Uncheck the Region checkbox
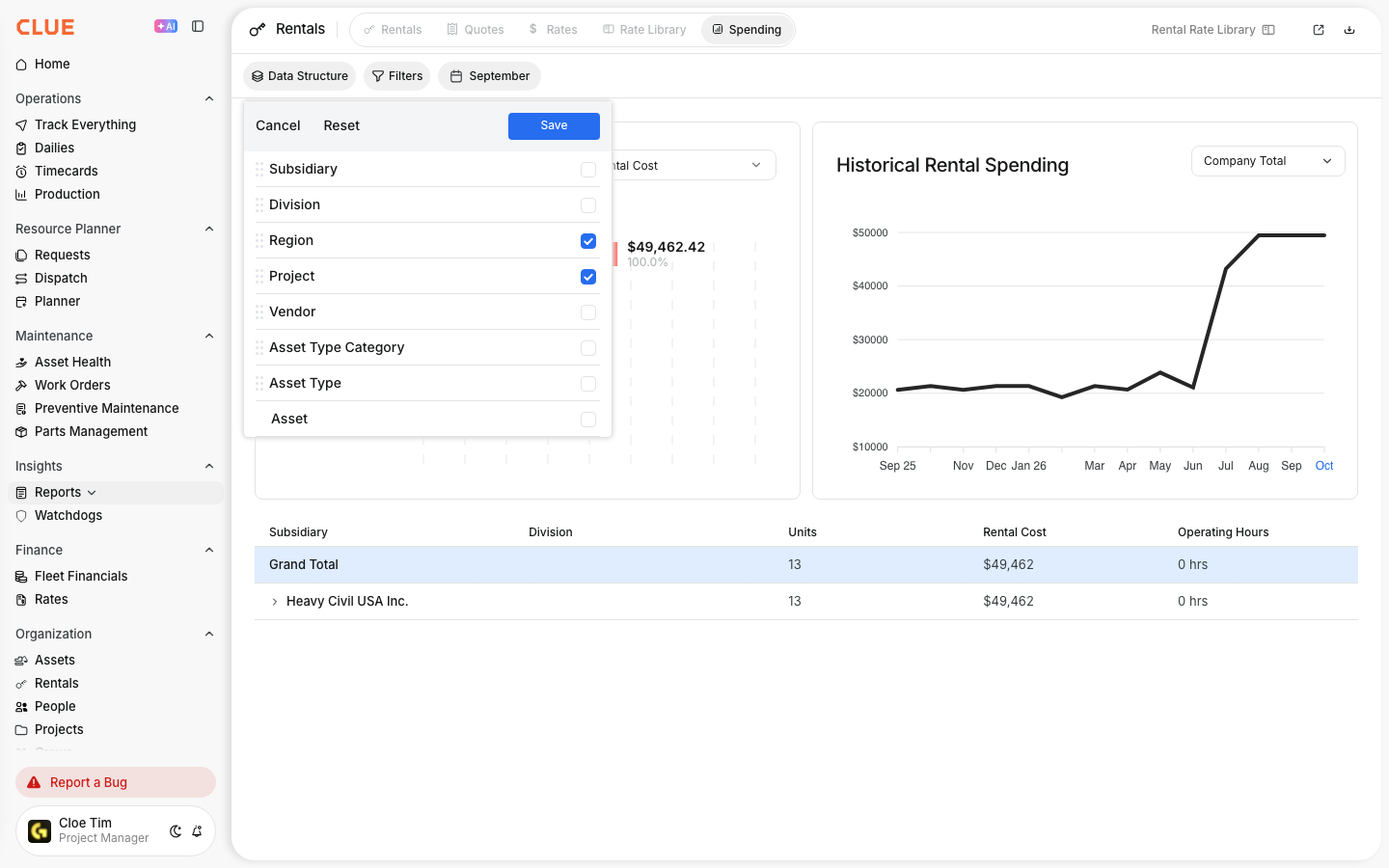Image resolution: width=1389 pixels, height=868 pixels. coord(588,241)
